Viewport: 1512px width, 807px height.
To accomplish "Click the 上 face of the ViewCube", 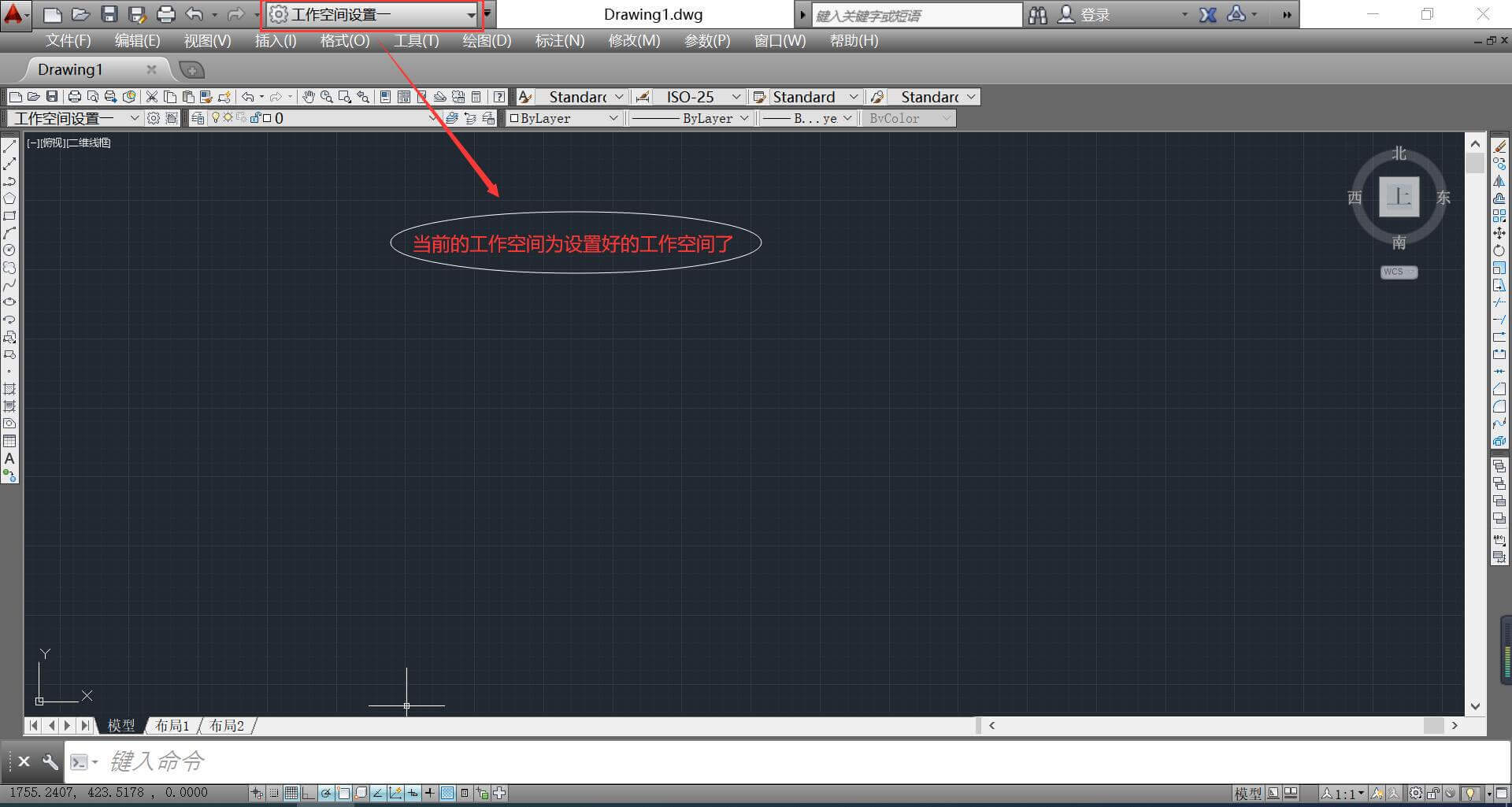I will [1399, 196].
